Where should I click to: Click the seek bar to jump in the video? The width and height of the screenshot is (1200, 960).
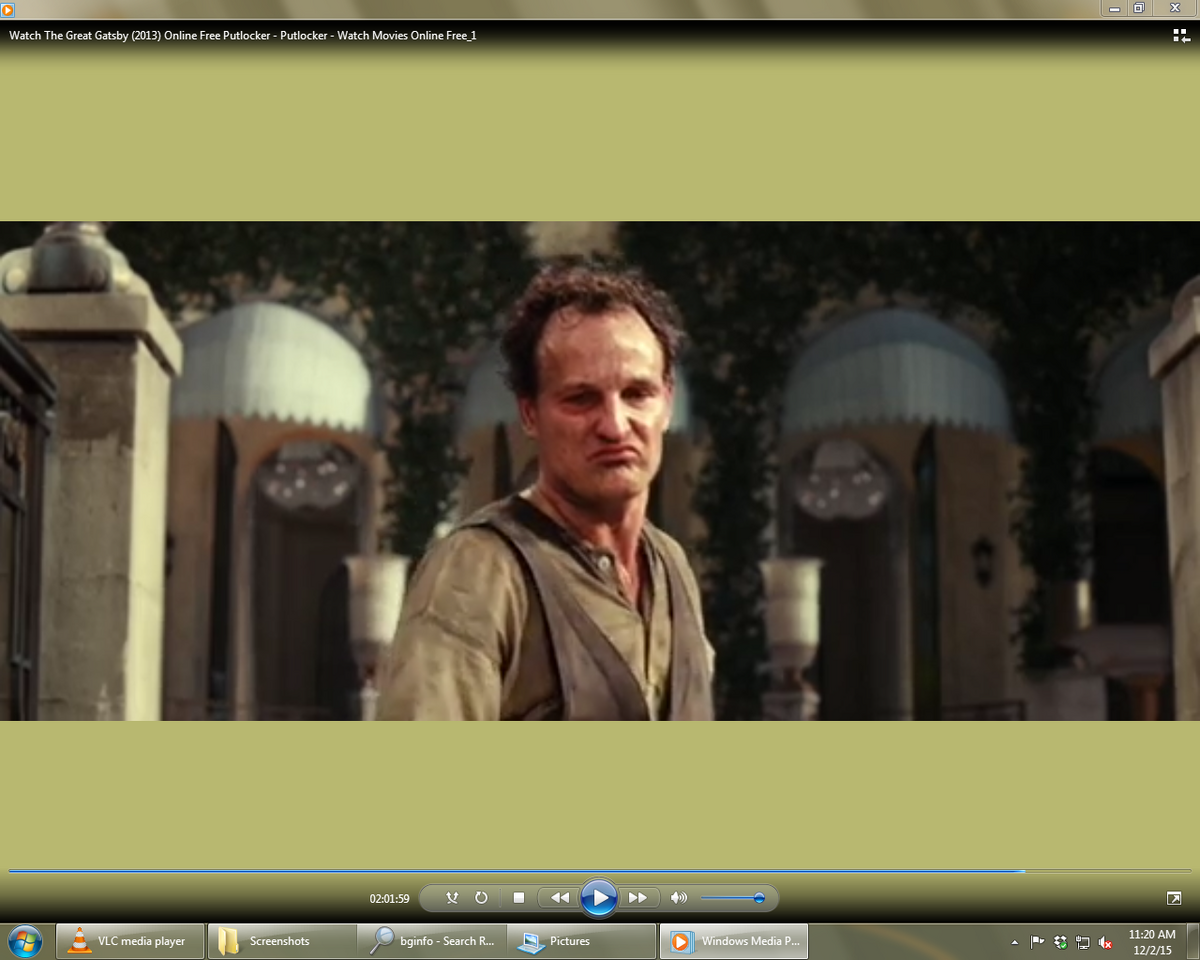(600, 871)
